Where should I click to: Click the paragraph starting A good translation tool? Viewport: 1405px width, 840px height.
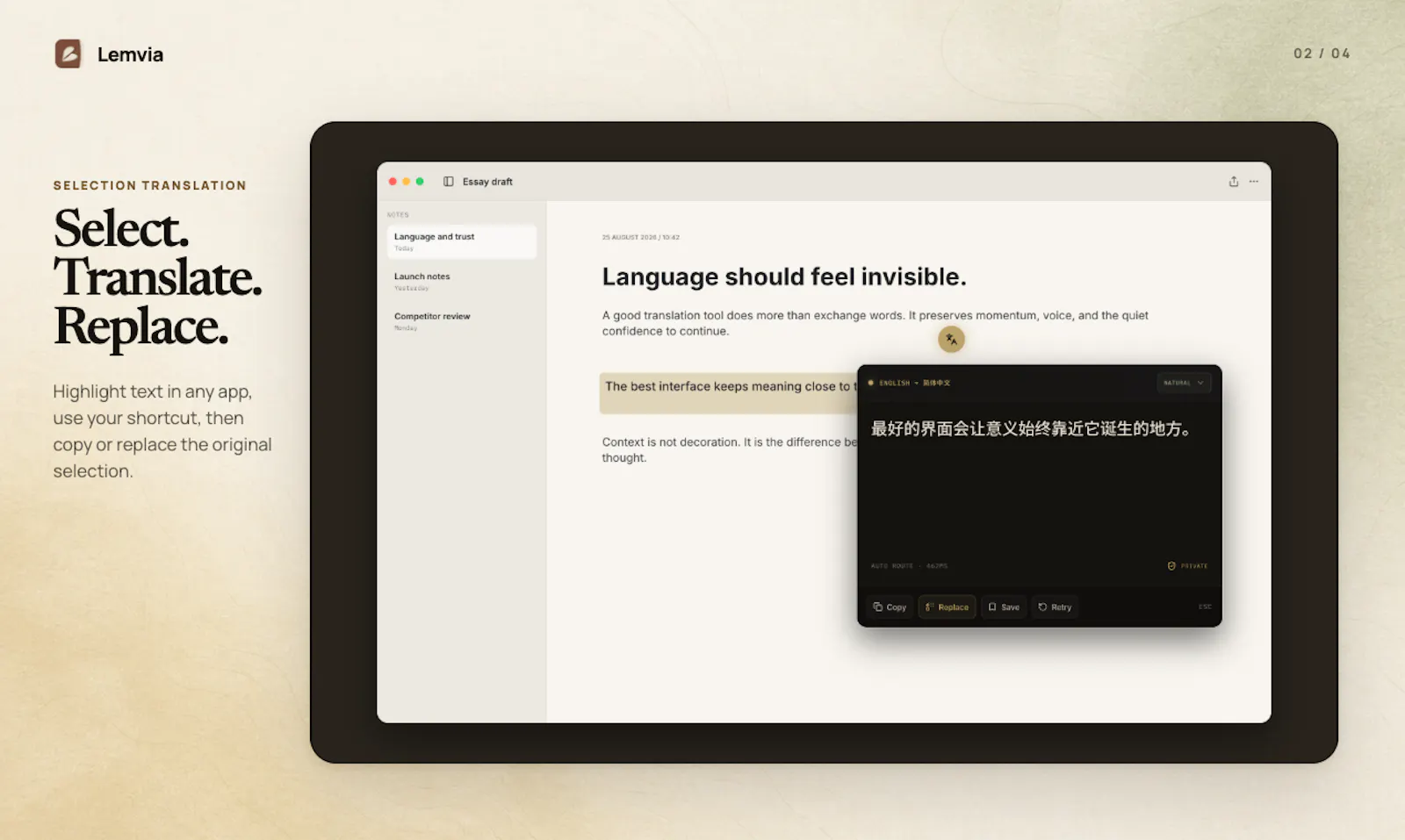pyautogui.click(x=875, y=323)
